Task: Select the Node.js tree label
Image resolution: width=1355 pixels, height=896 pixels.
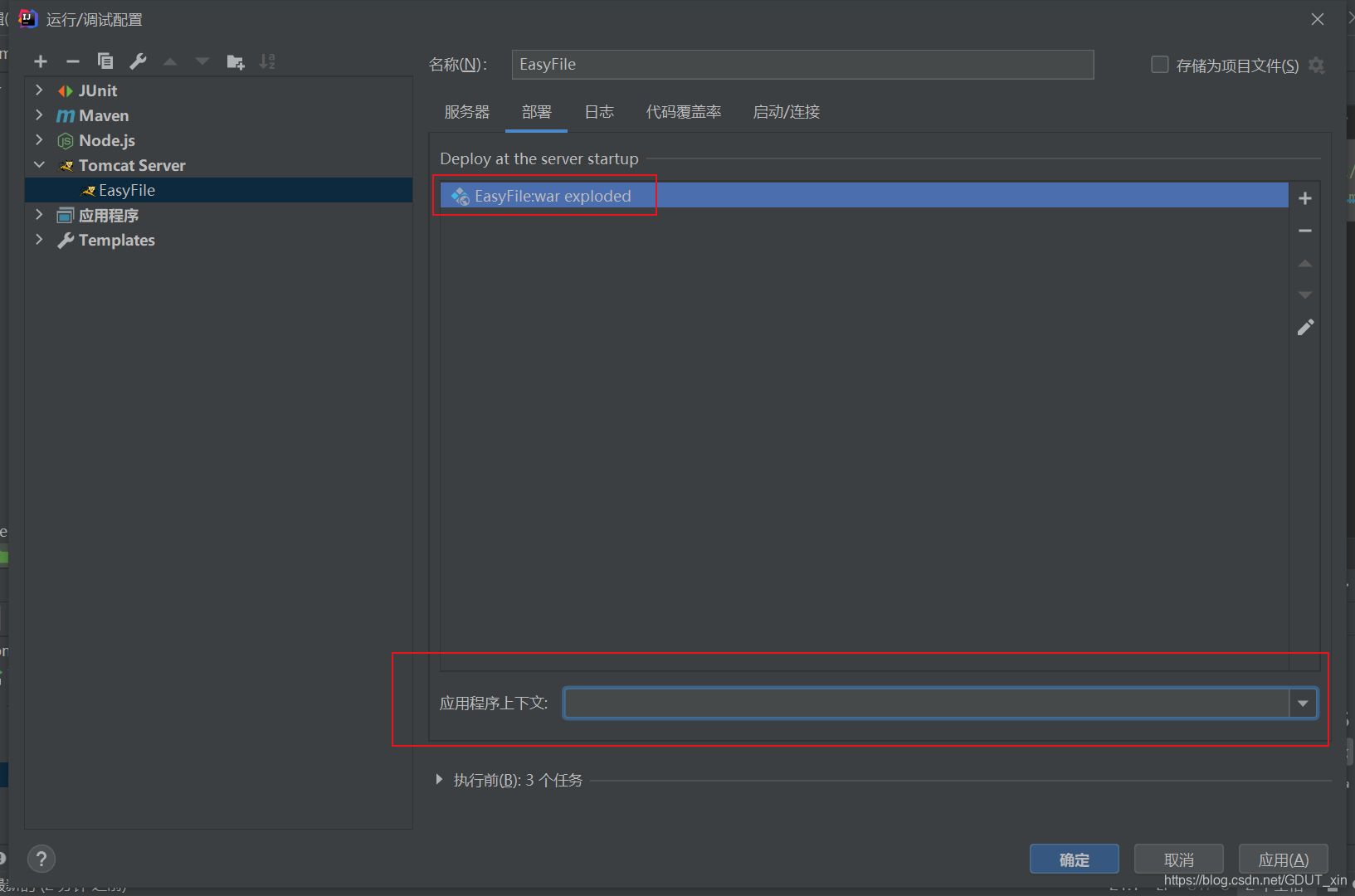Action: click(107, 141)
